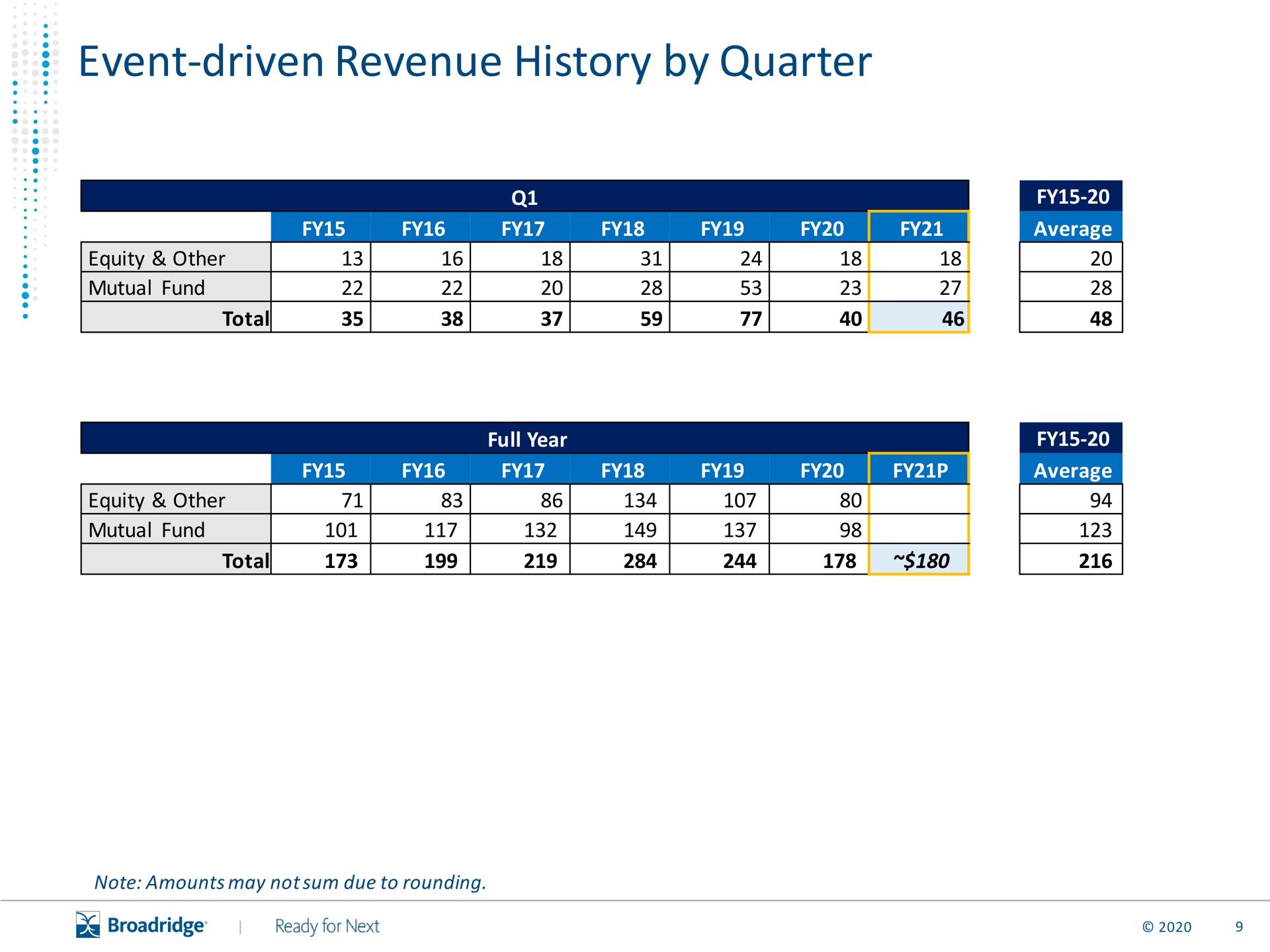Click the © 2020 copyright text
1270x952 pixels.
click(x=1167, y=927)
